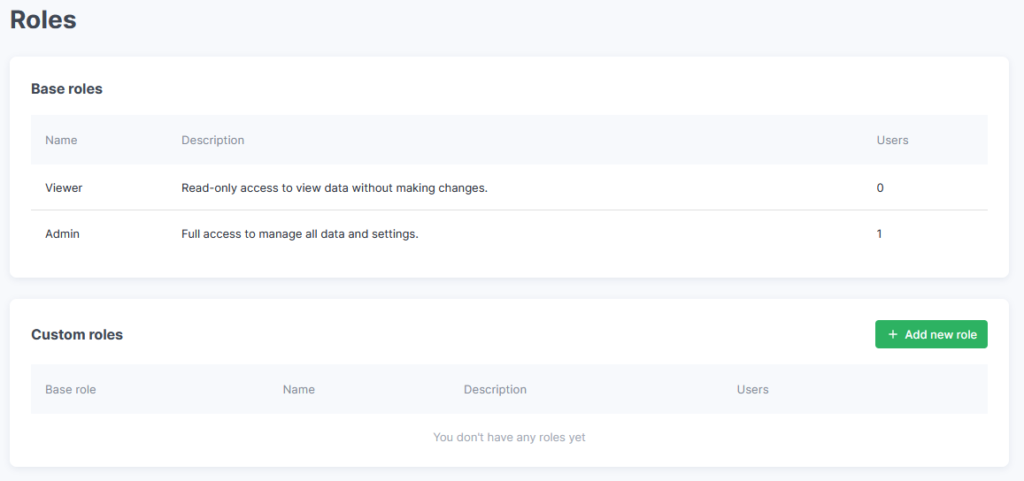Click the empty roles message text
Image resolution: width=1024 pixels, height=481 pixels.
pyautogui.click(x=509, y=437)
